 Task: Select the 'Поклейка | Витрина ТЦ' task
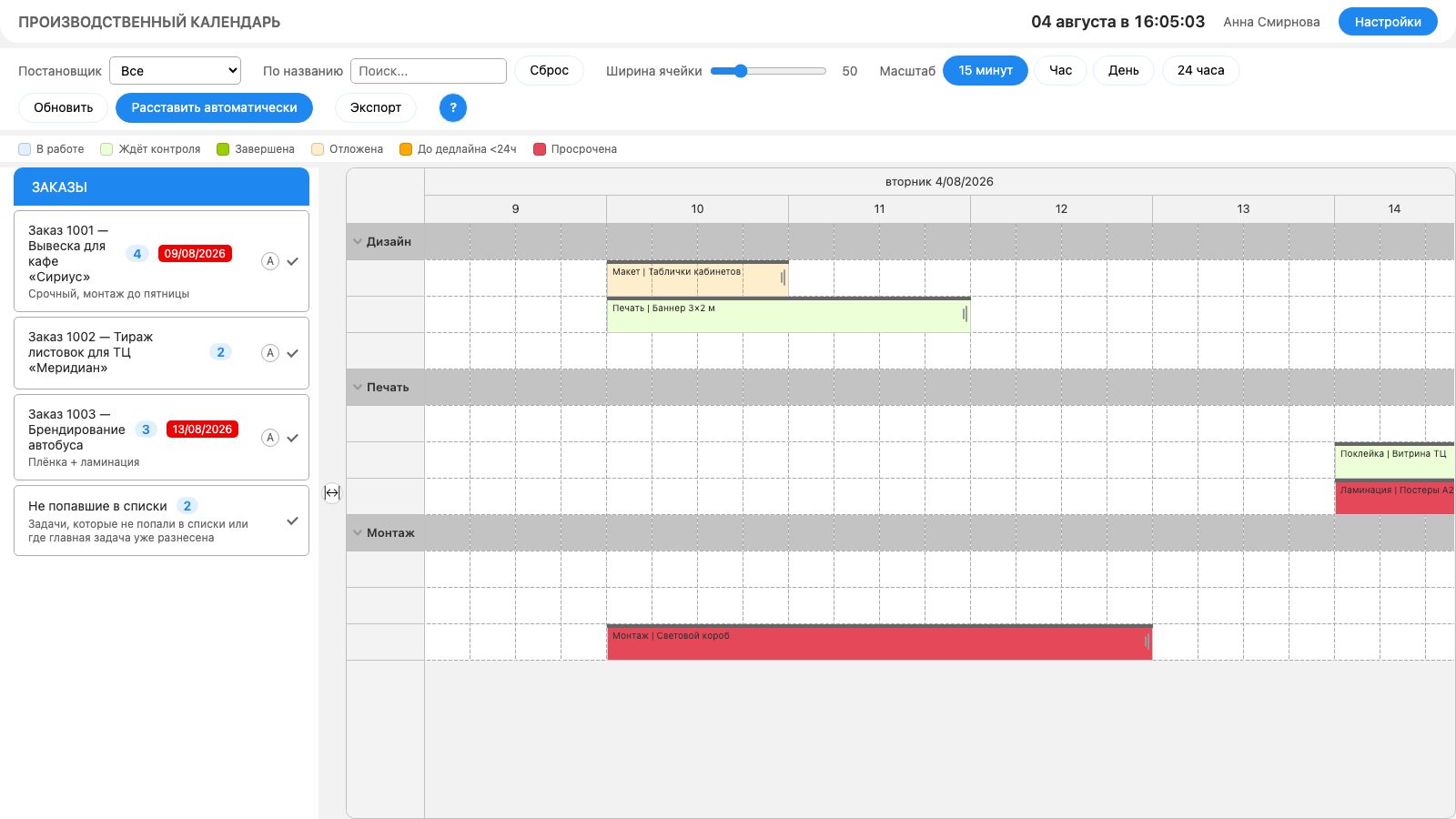tap(1394, 460)
